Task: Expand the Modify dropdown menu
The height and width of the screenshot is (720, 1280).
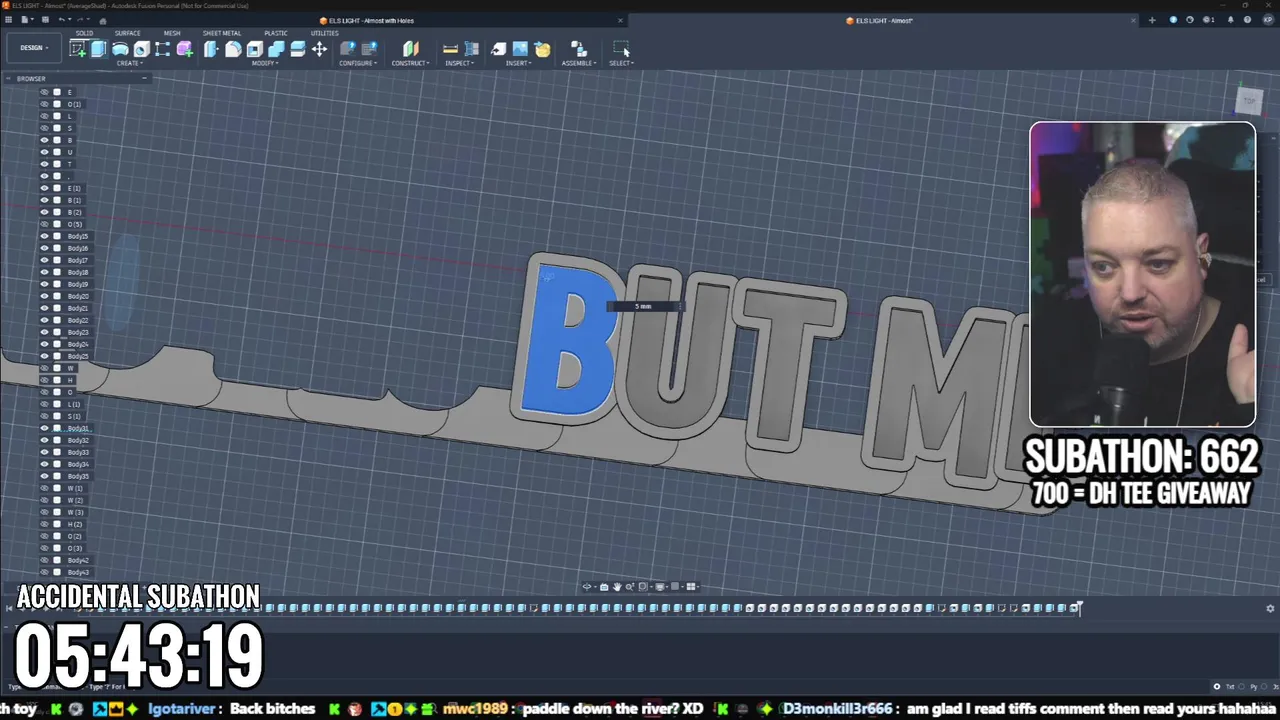Action: point(265,63)
